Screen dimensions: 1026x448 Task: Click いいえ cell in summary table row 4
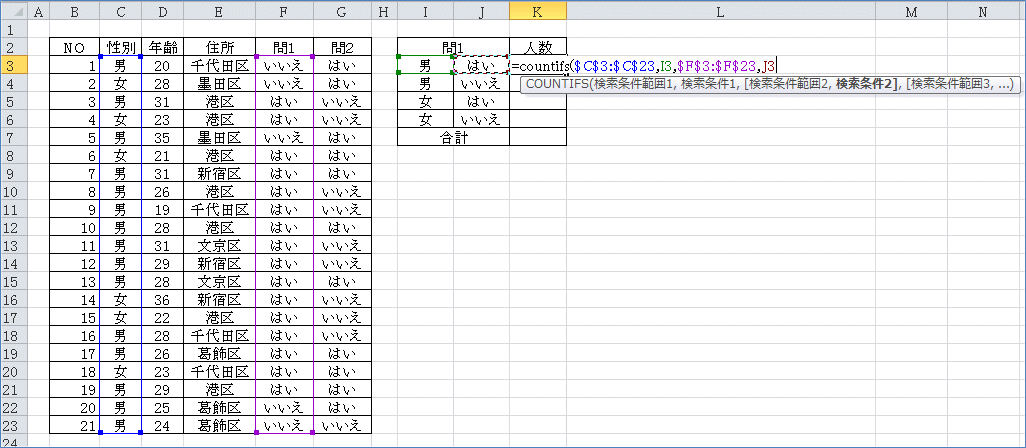481,83
